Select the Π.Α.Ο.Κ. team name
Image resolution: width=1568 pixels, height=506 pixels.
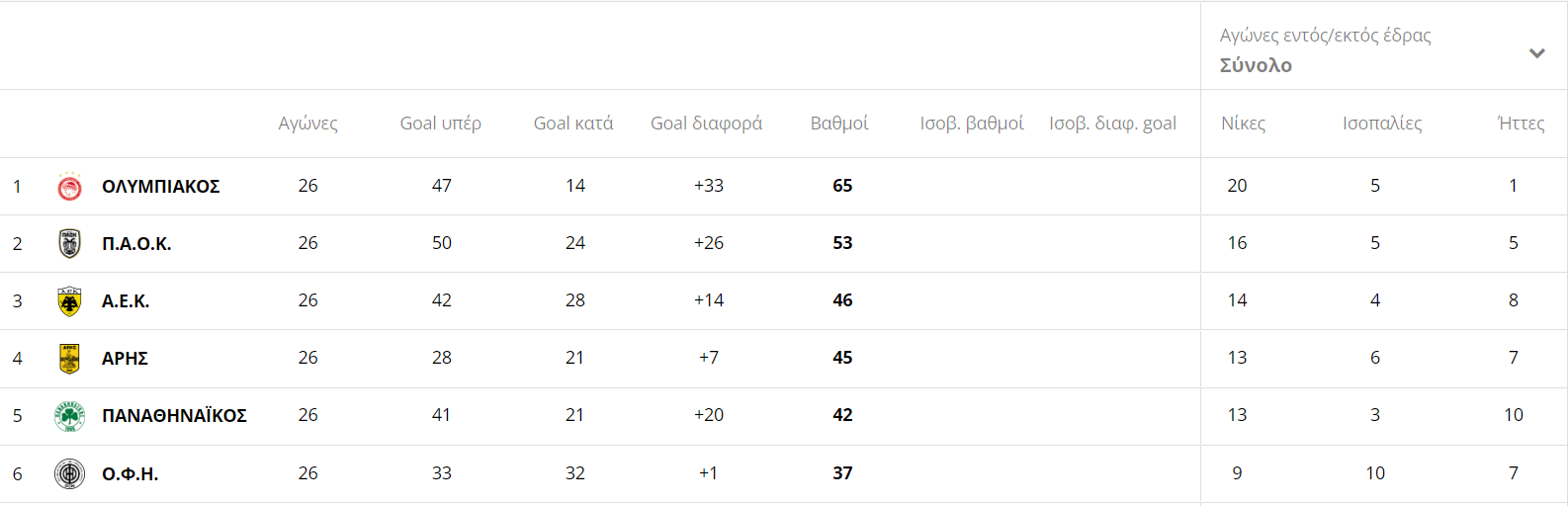tap(136, 244)
